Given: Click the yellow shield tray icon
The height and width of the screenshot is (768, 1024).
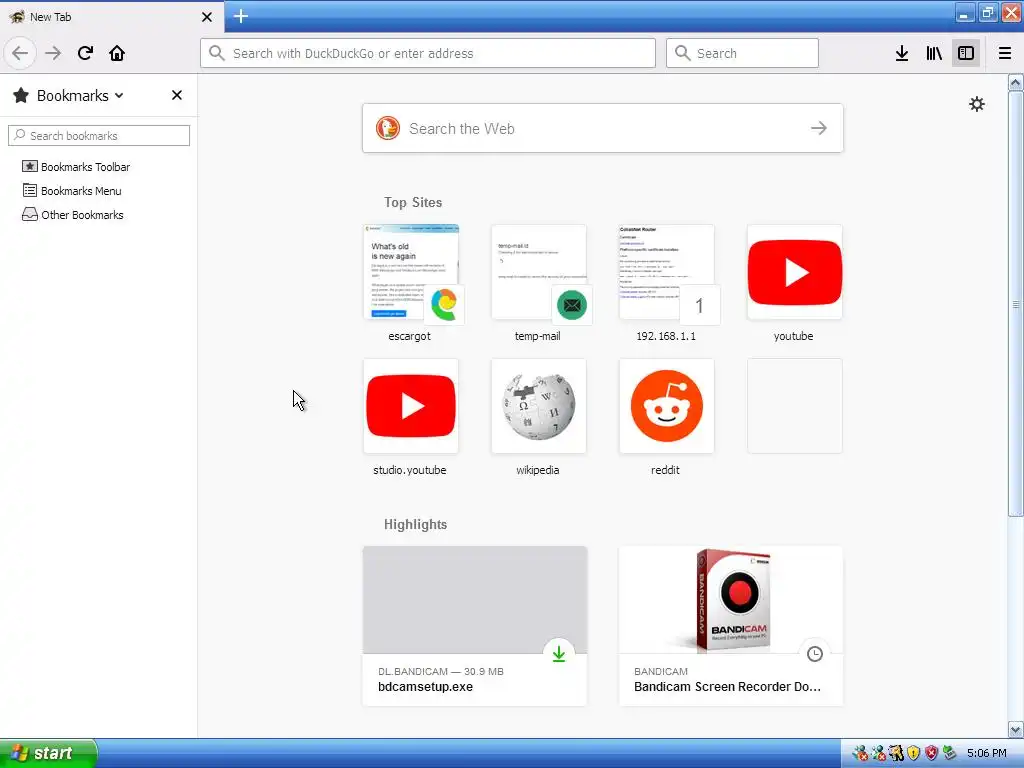Looking at the screenshot, I should 914,754.
